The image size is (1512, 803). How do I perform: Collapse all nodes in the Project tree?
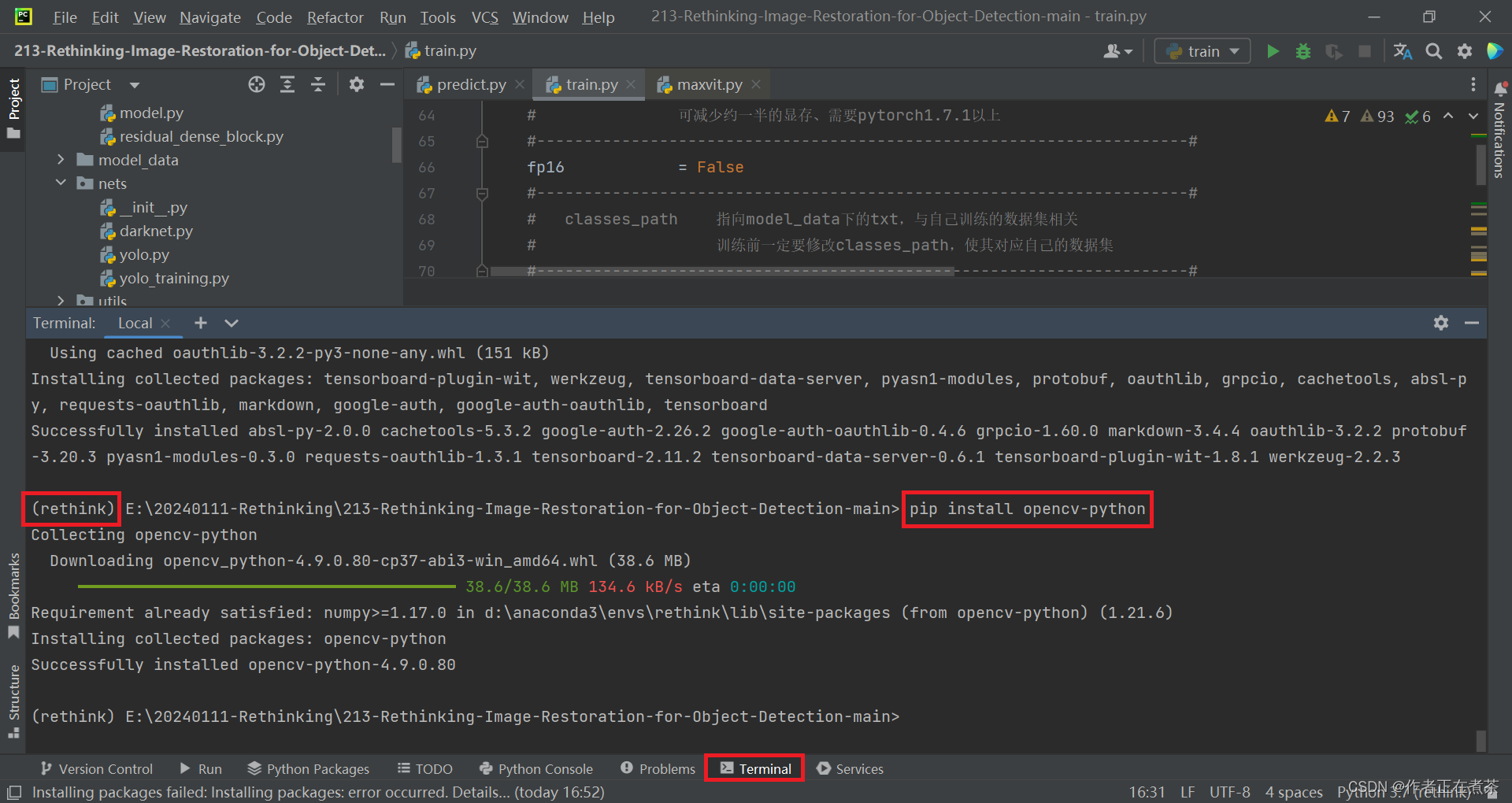[x=318, y=84]
